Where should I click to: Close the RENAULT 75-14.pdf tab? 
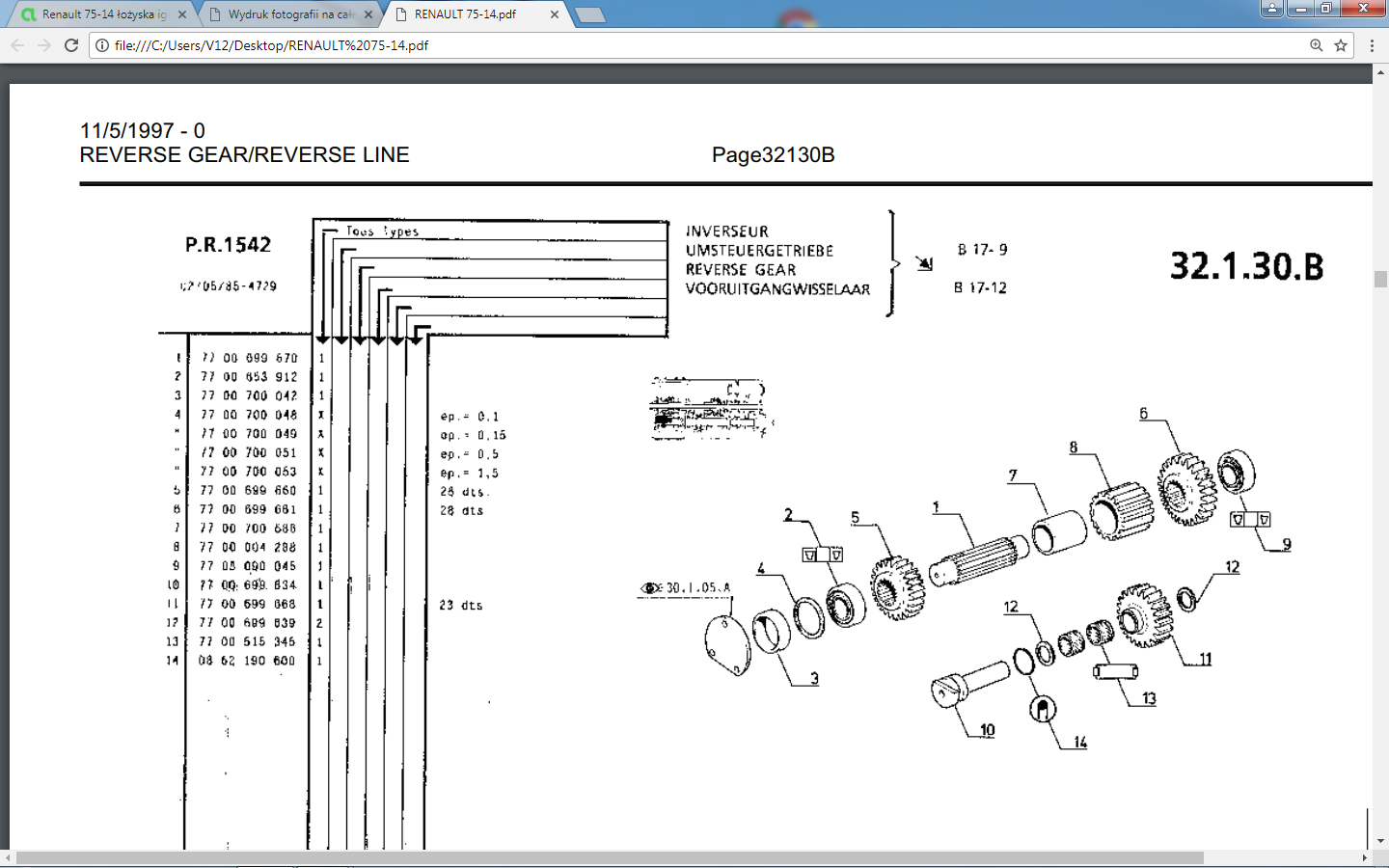[x=555, y=14]
